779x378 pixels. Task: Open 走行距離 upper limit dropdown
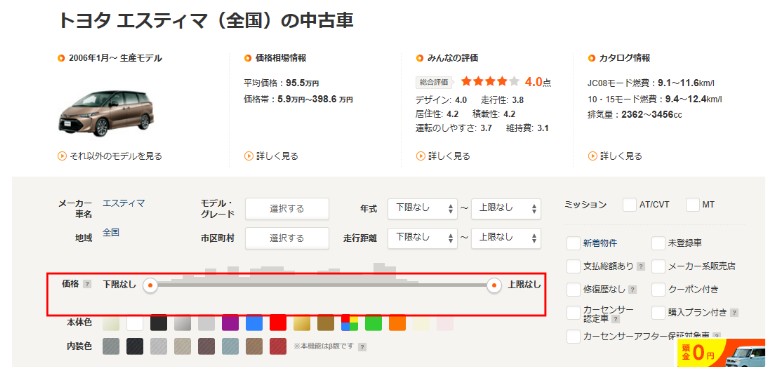coord(506,238)
